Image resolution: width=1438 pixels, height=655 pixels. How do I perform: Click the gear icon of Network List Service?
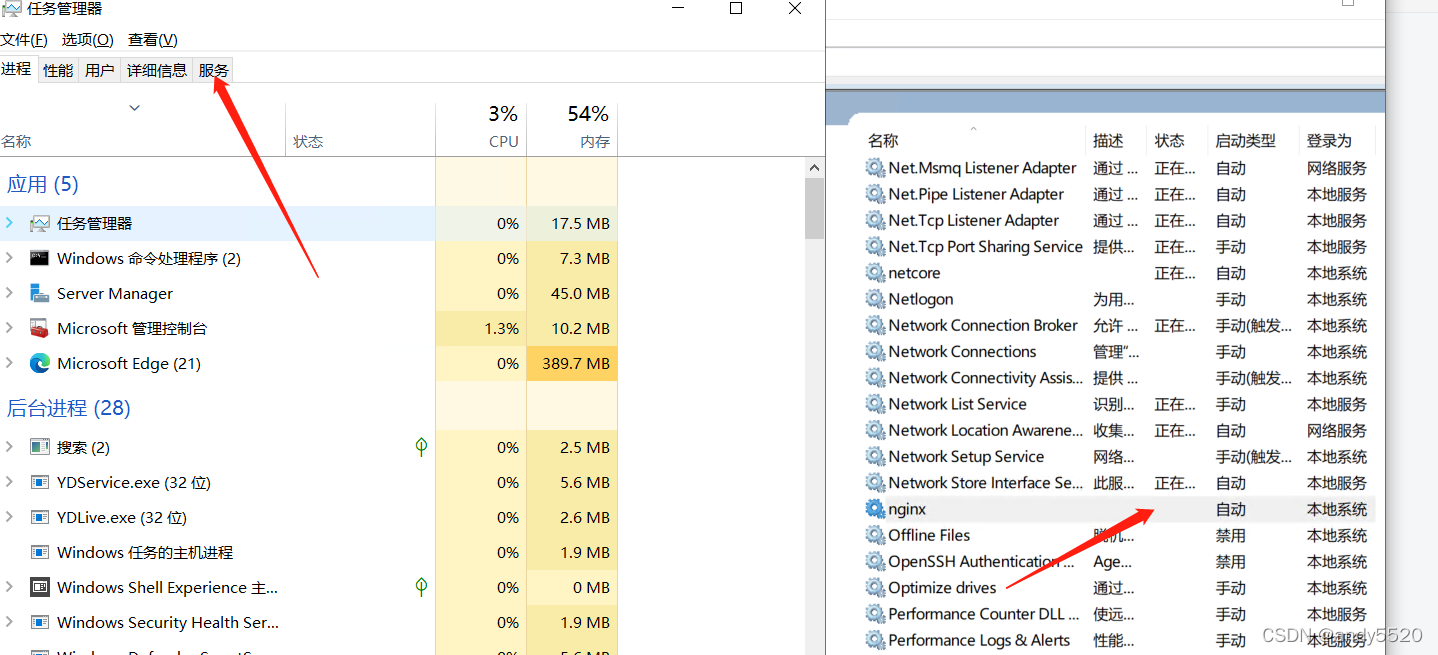pyautogui.click(x=875, y=404)
